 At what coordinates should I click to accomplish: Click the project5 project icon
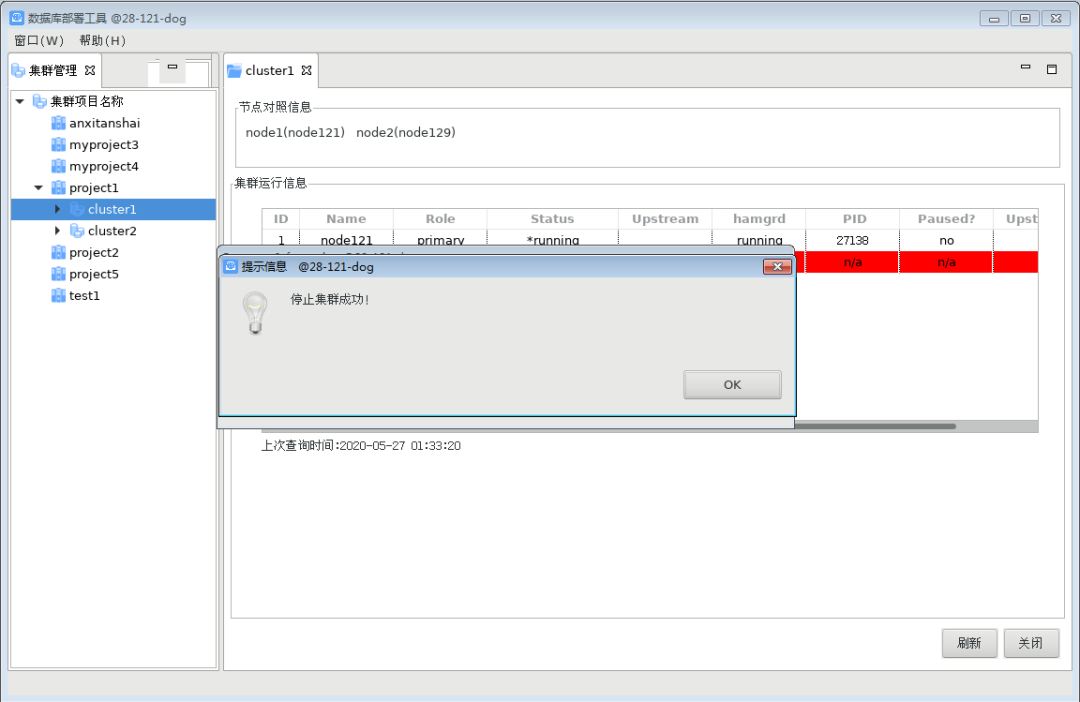point(59,274)
